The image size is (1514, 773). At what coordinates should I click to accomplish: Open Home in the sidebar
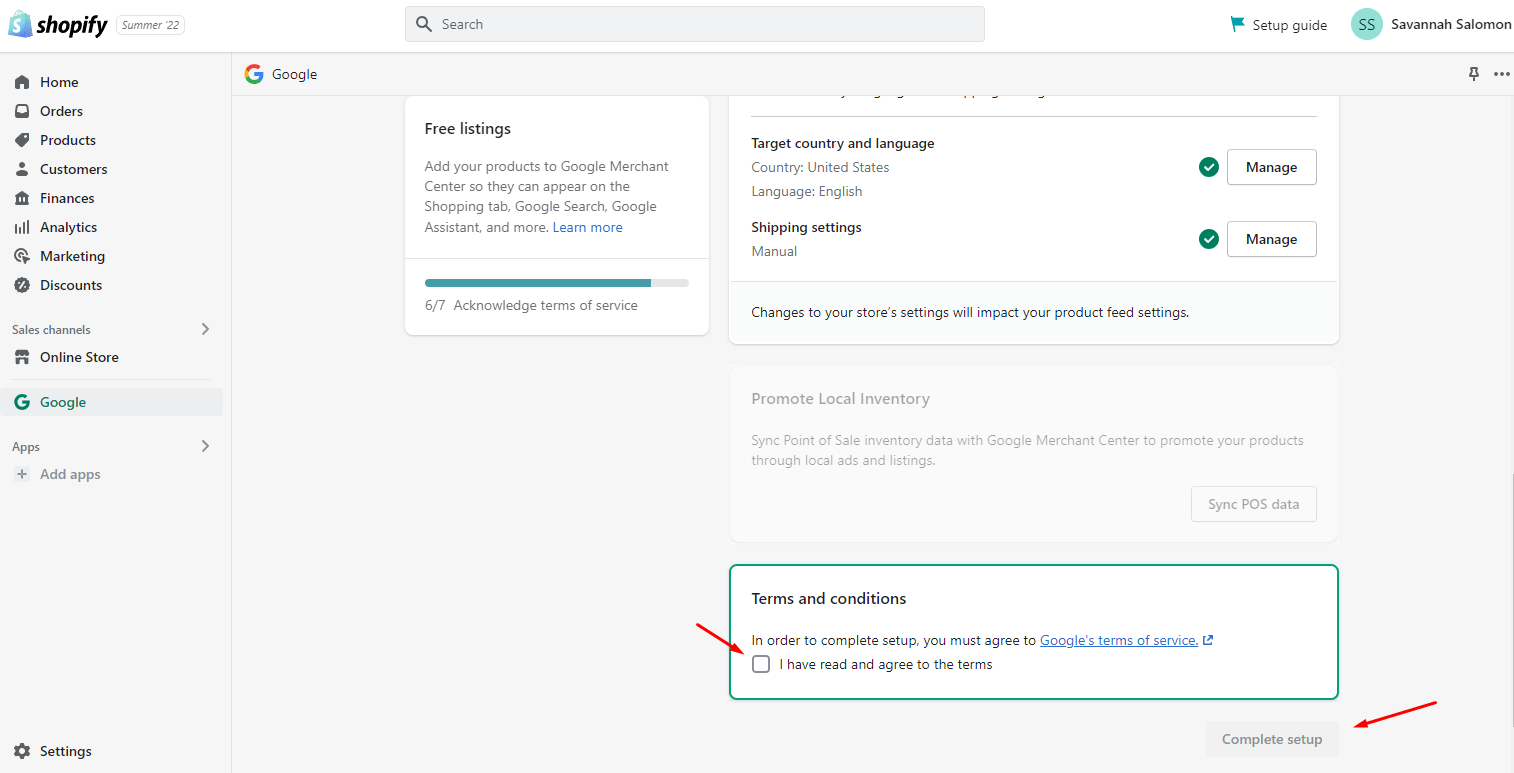click(59, 82)
